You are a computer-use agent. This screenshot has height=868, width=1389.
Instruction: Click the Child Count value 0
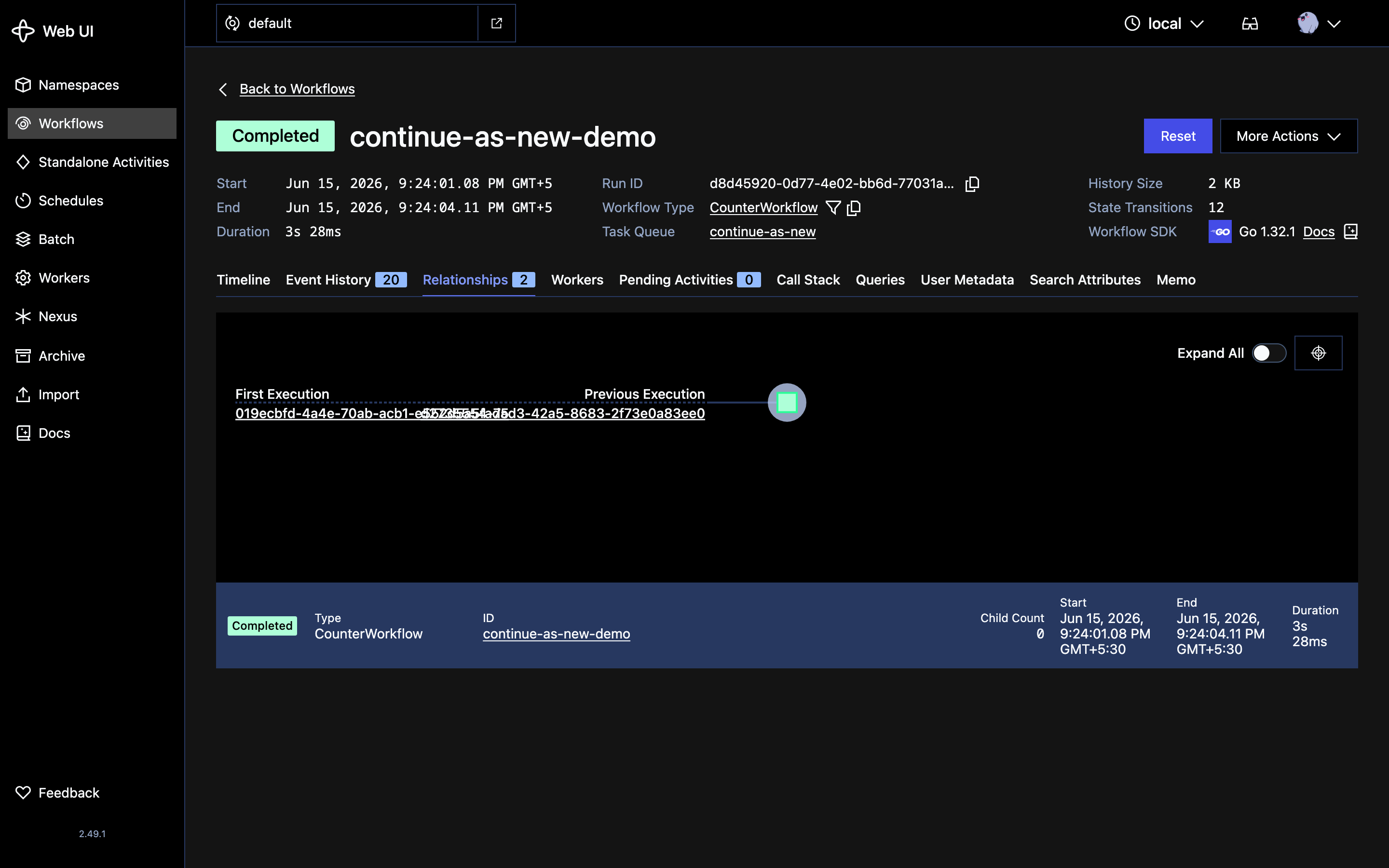coord(1039,634)
